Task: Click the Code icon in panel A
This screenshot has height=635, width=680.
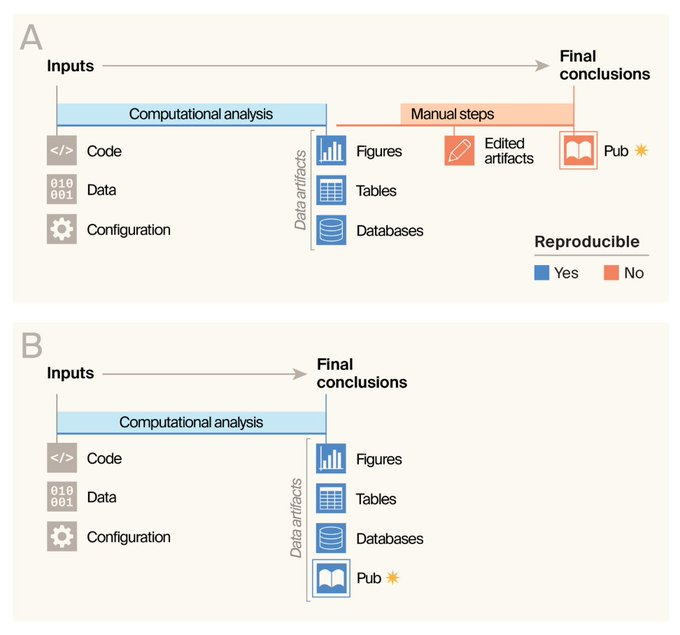Action: coord(61,151)
